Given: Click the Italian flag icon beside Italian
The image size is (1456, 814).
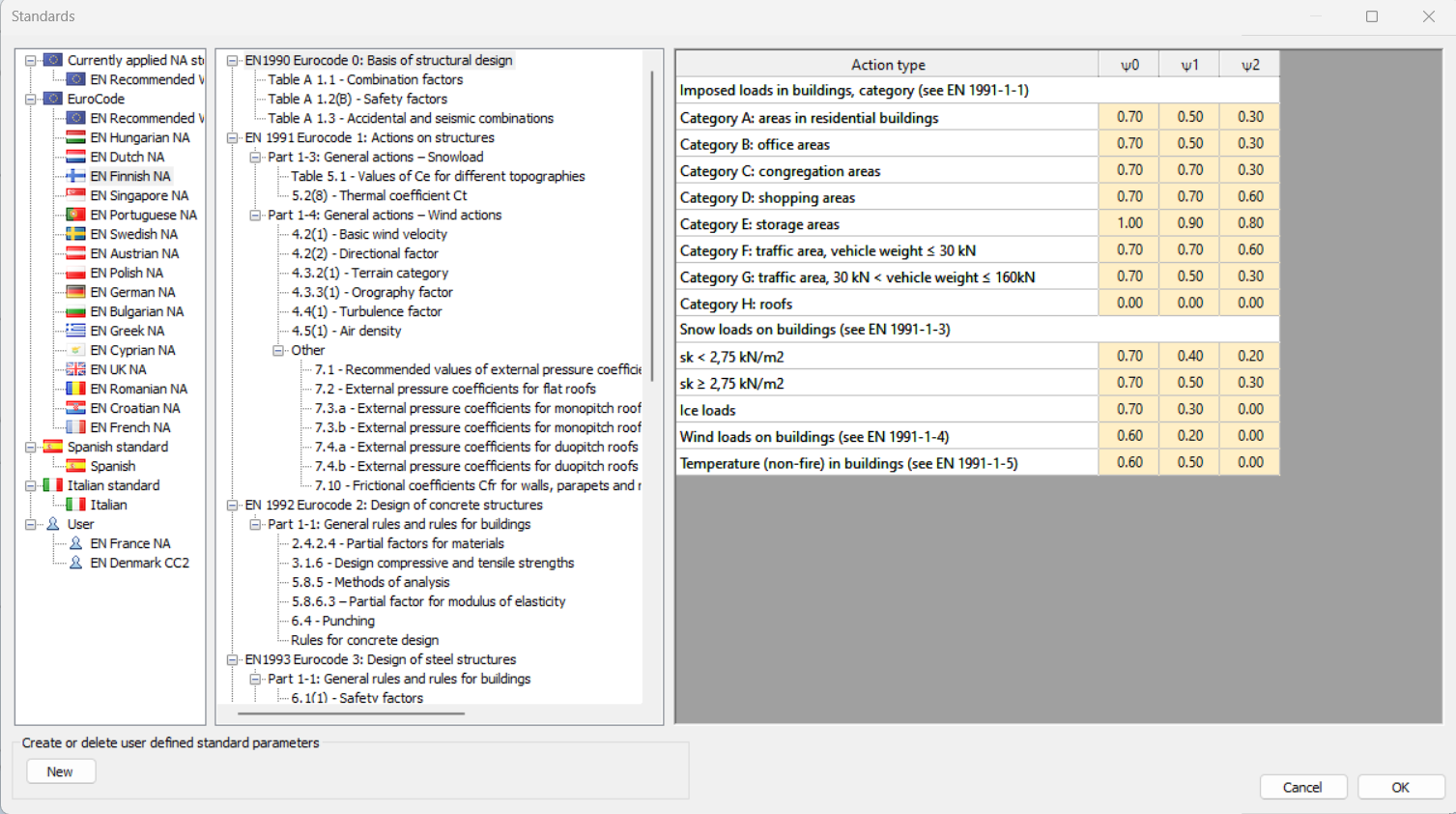Looking at the screenshot, I should (x=75, y=505).
